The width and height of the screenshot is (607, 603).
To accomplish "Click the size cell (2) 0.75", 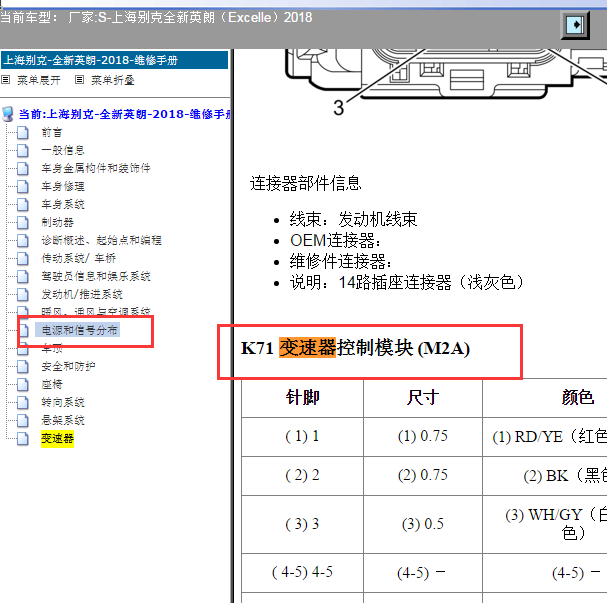I will pos(423,475).
